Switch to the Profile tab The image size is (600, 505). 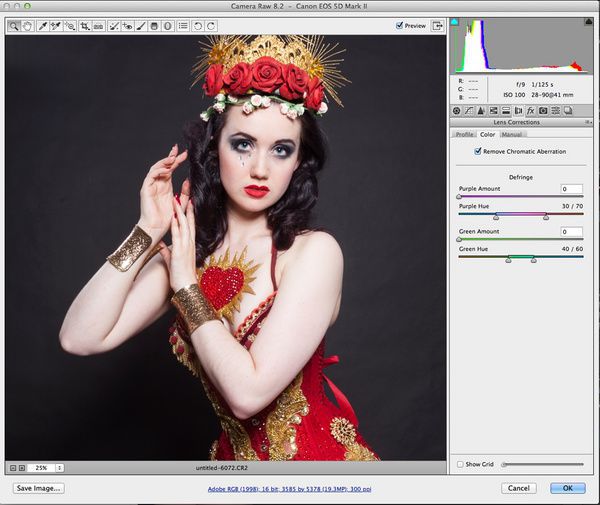463,133
